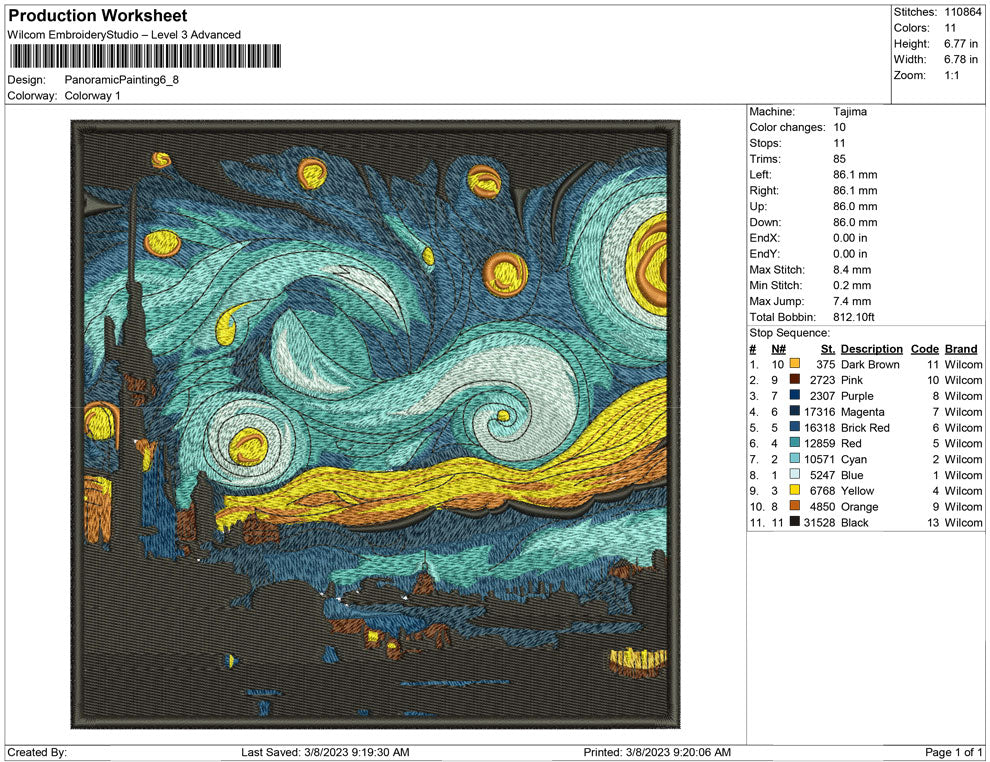Click the 'N#' column header
Image resolution: width=990 pixels, height=762 pixels.
(778, 348)
